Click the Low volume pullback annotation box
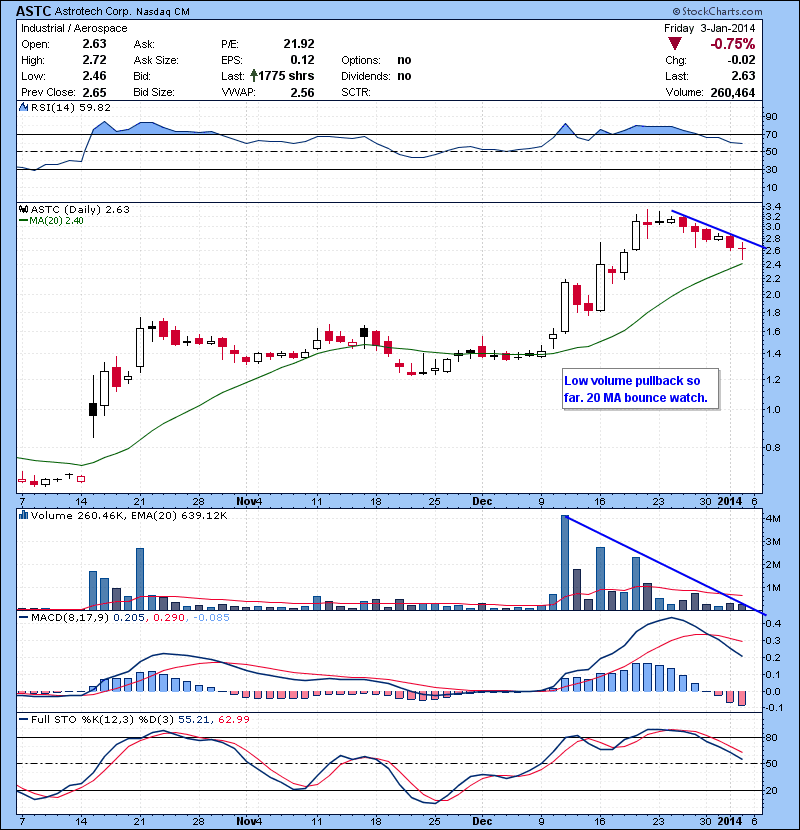Image resolution: width=800 pixels, height=830 pixels. tap(640, 389)
